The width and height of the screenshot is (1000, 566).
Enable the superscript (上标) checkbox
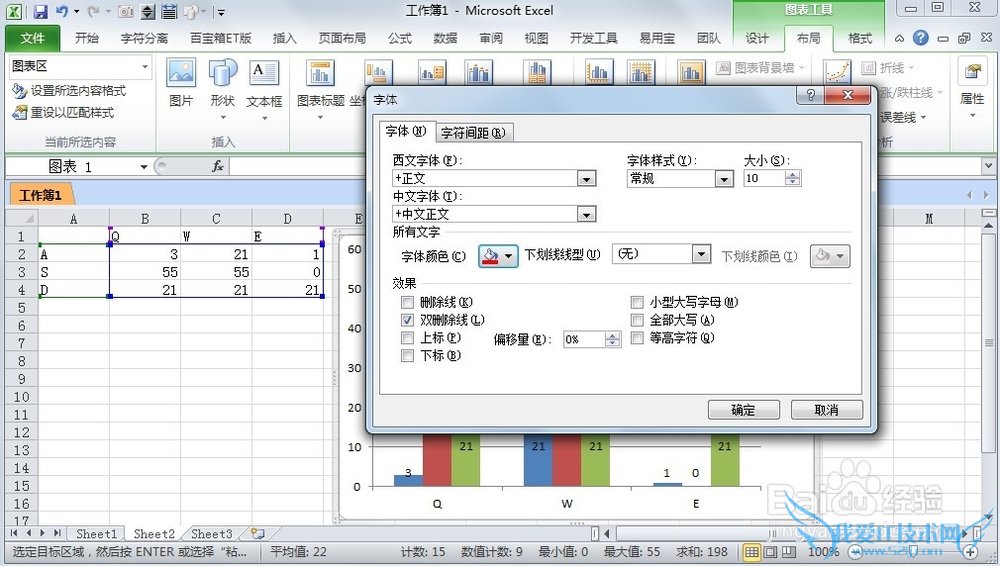tap(408, 338)
